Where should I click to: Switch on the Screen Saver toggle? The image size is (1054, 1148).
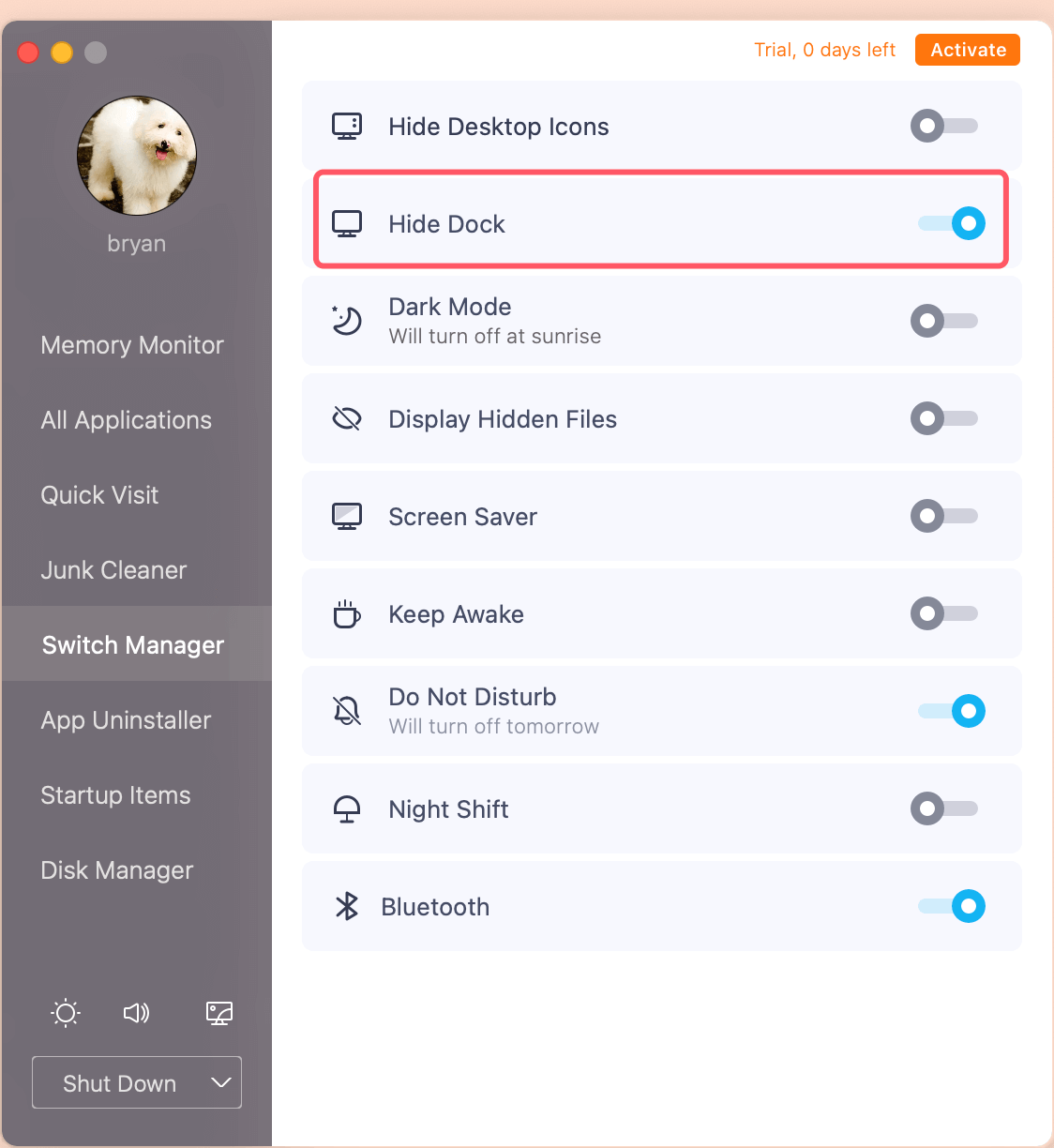coord(944,516)
